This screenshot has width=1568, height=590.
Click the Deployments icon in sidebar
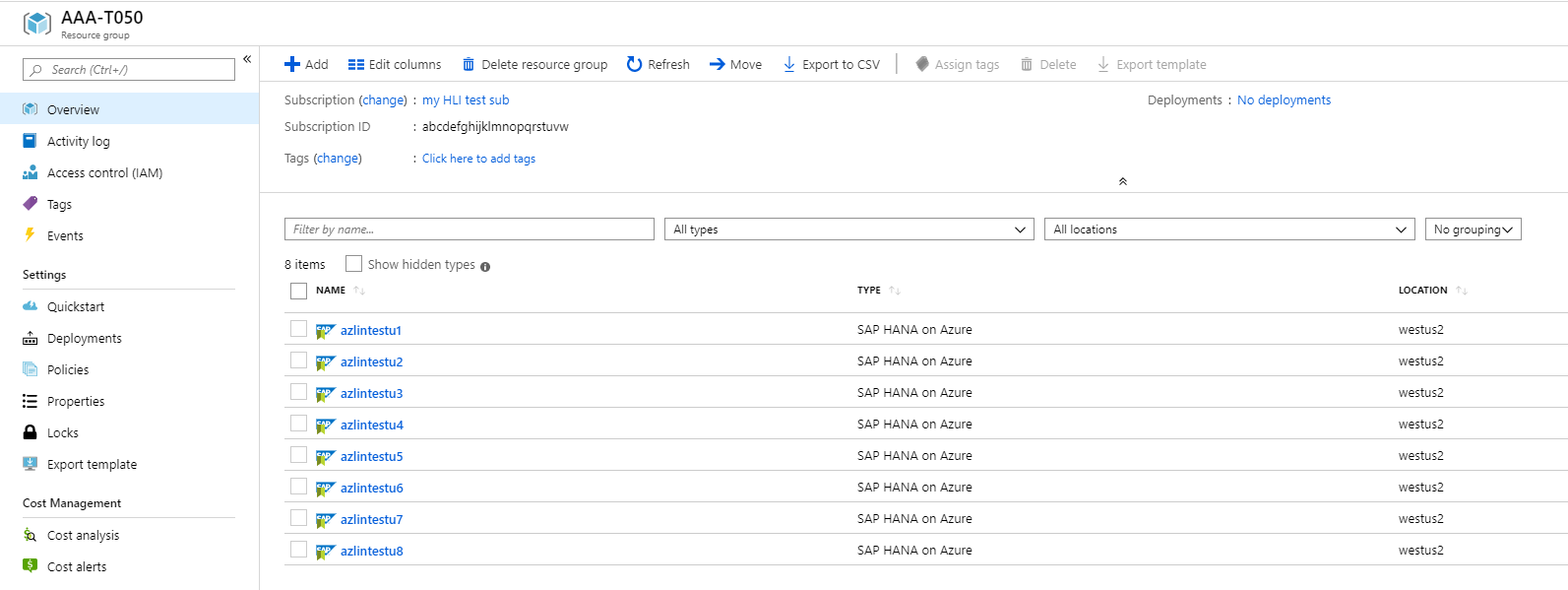pos(31,338)
